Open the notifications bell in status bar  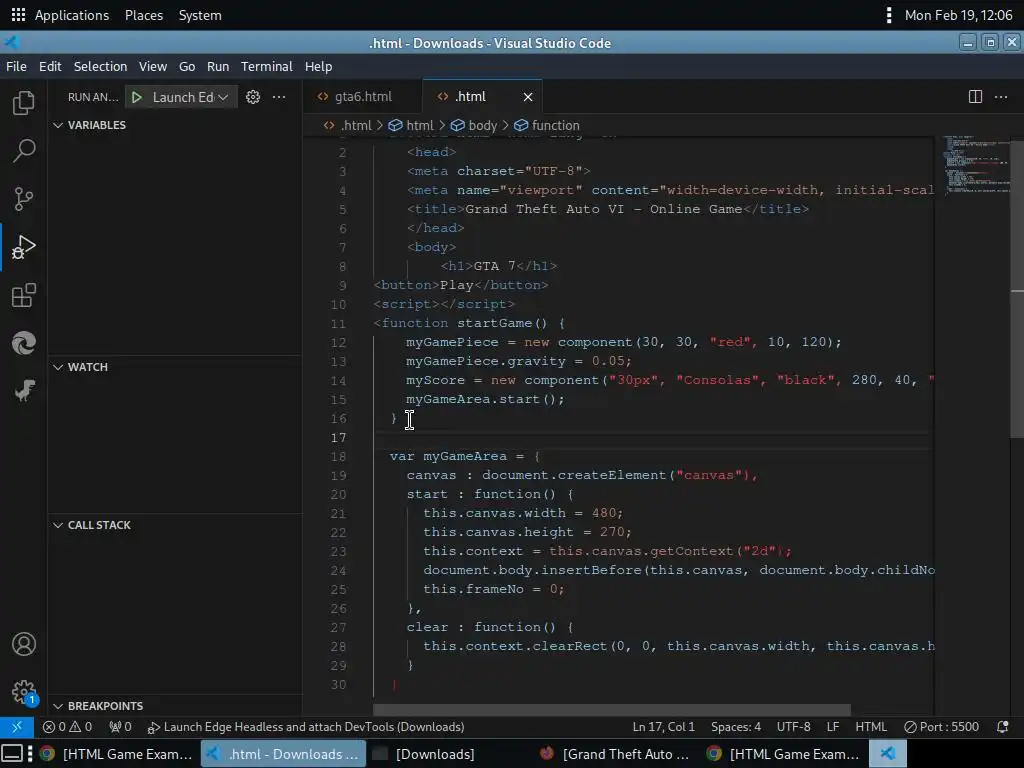click(x=1002, y=727)
